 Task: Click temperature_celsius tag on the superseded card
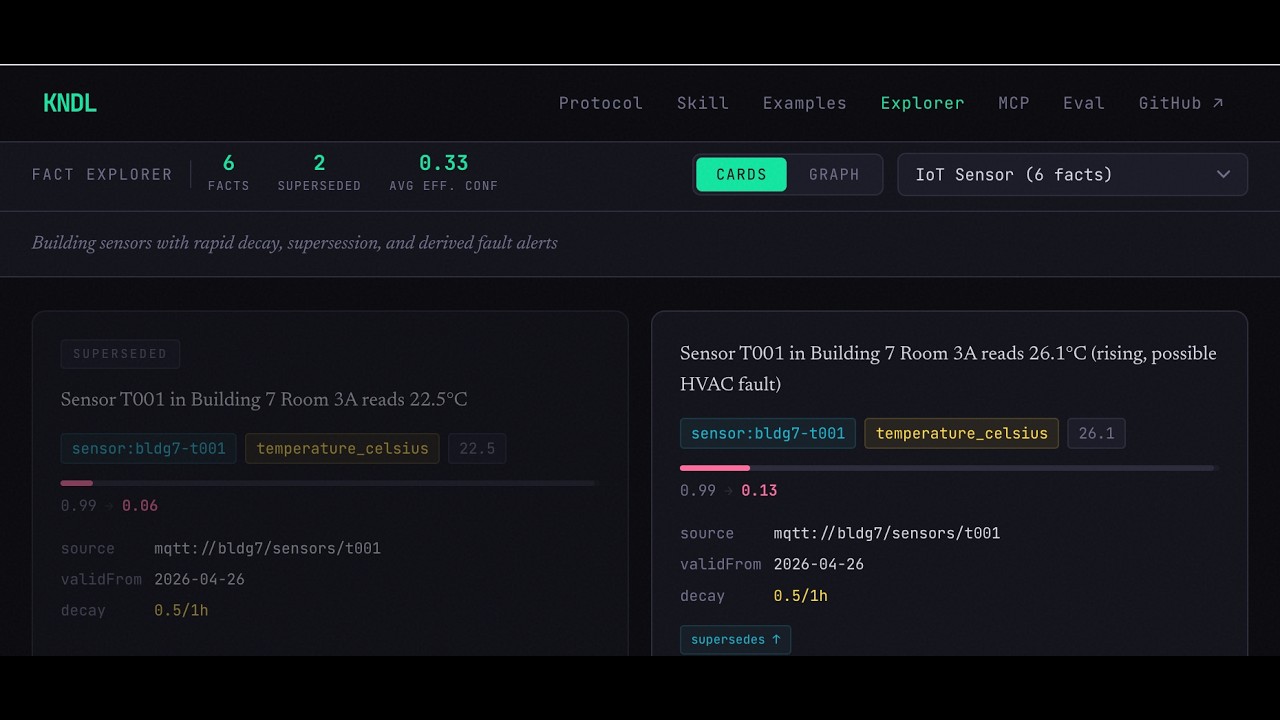(342, 448)
